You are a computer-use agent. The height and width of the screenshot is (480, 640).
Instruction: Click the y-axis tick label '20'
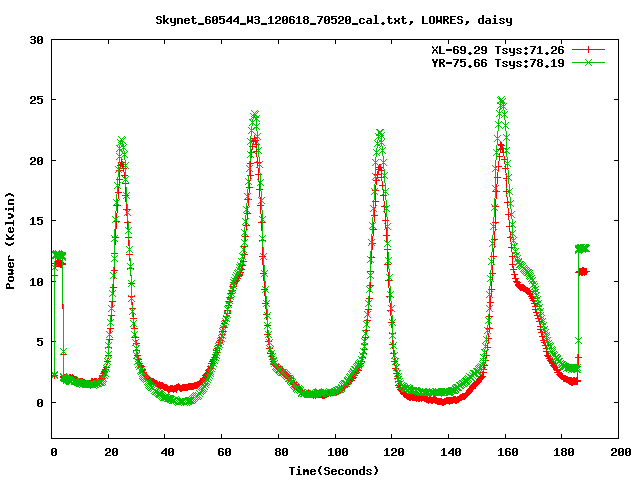pyautogui.click(x=37, y=161)
